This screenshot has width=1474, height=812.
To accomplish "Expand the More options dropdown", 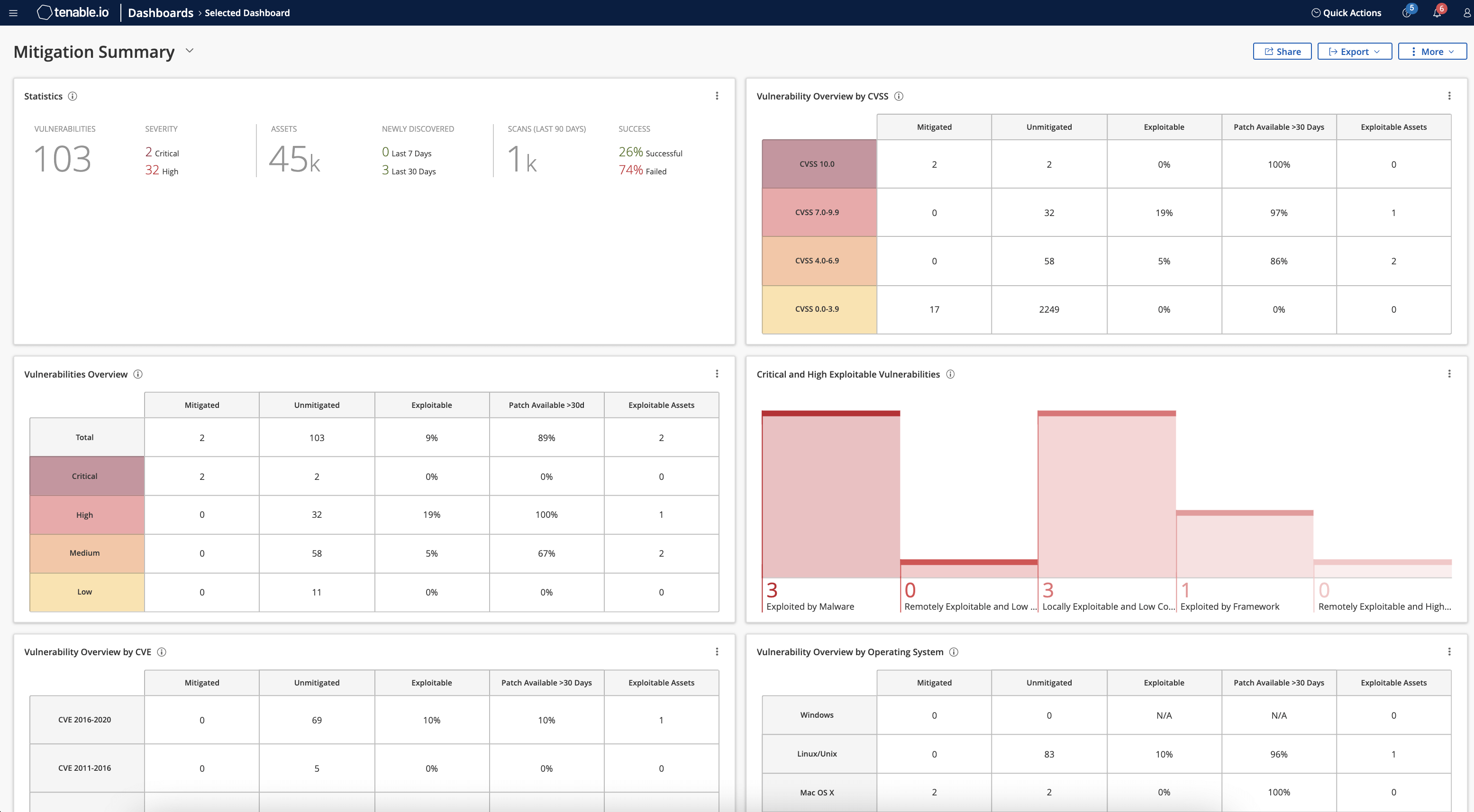I will 1432,52.
